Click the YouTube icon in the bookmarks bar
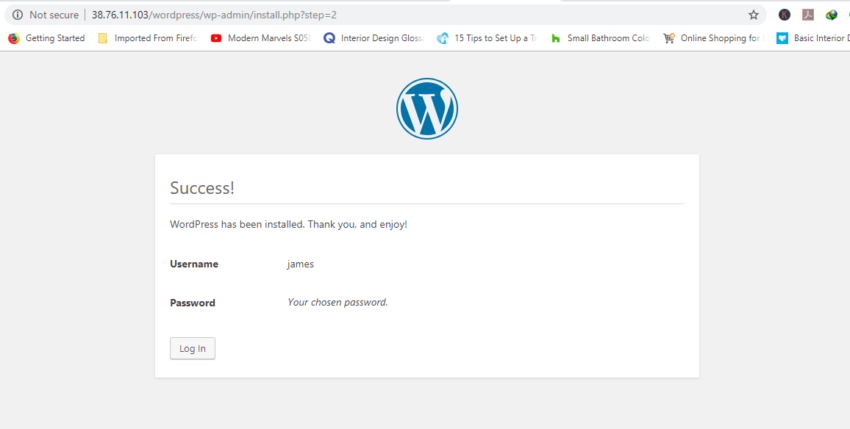850x429 pixels. click(216, 38)
